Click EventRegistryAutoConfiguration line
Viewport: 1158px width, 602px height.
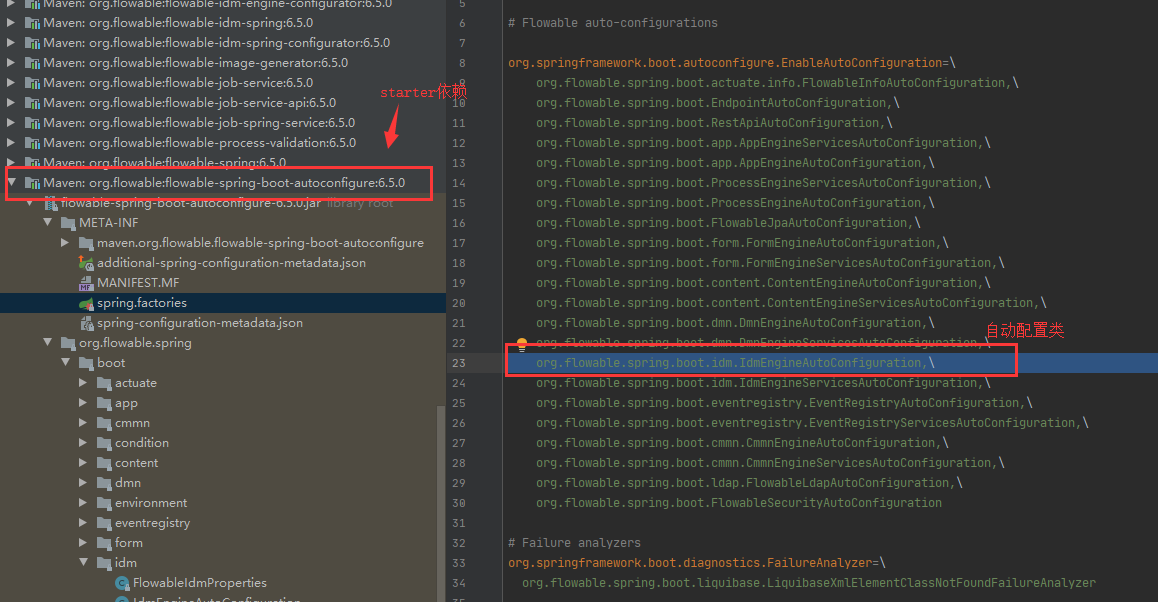pyautogui.click(x=784, y=403)
